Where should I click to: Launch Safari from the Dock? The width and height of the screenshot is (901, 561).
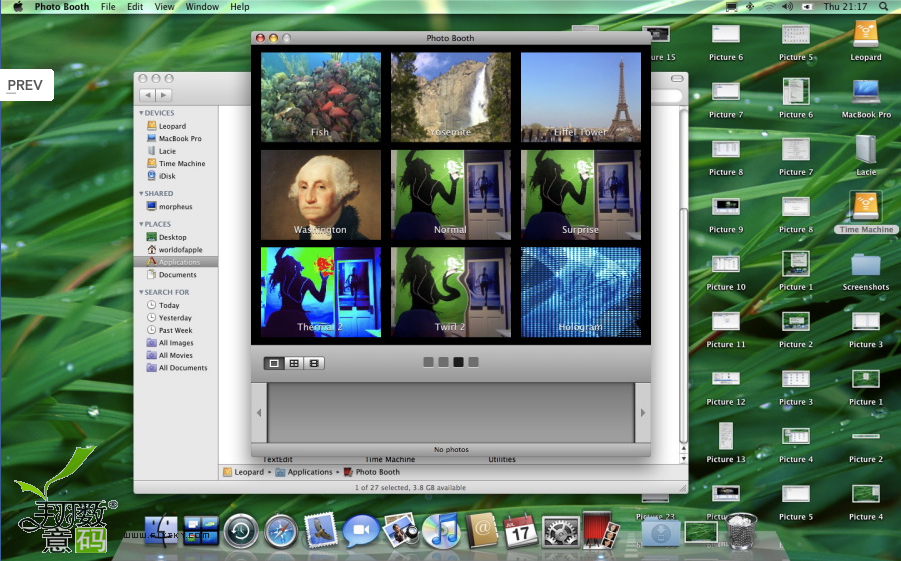point(281,531)
